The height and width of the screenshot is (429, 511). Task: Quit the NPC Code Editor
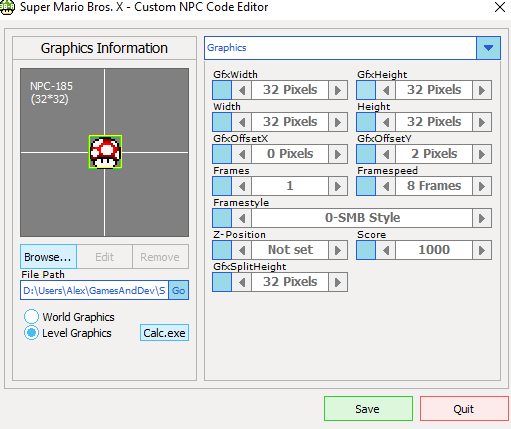[x=464, y=409]
